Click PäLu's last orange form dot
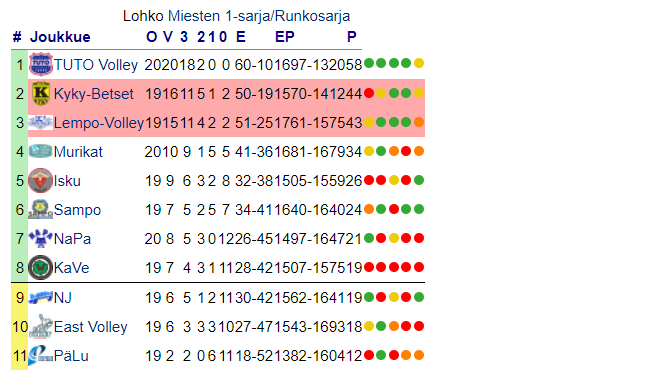Screen dimensions: 657x372 419,355
